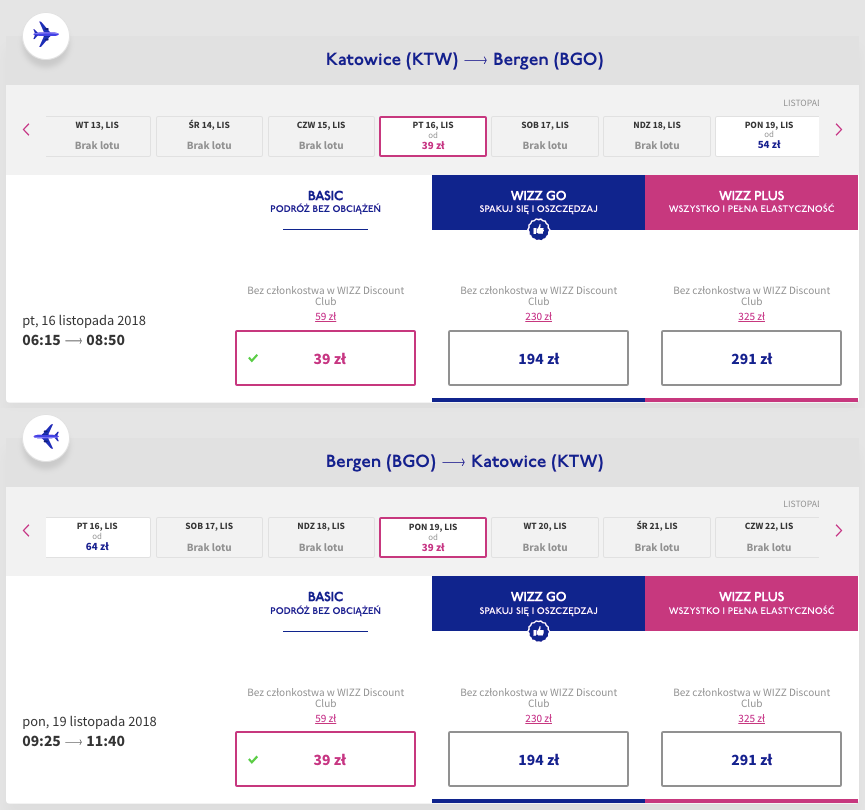Select outbound Basic fare 39 zł
The height and width of the screenshot is (812, 865).
coord(325,358)
